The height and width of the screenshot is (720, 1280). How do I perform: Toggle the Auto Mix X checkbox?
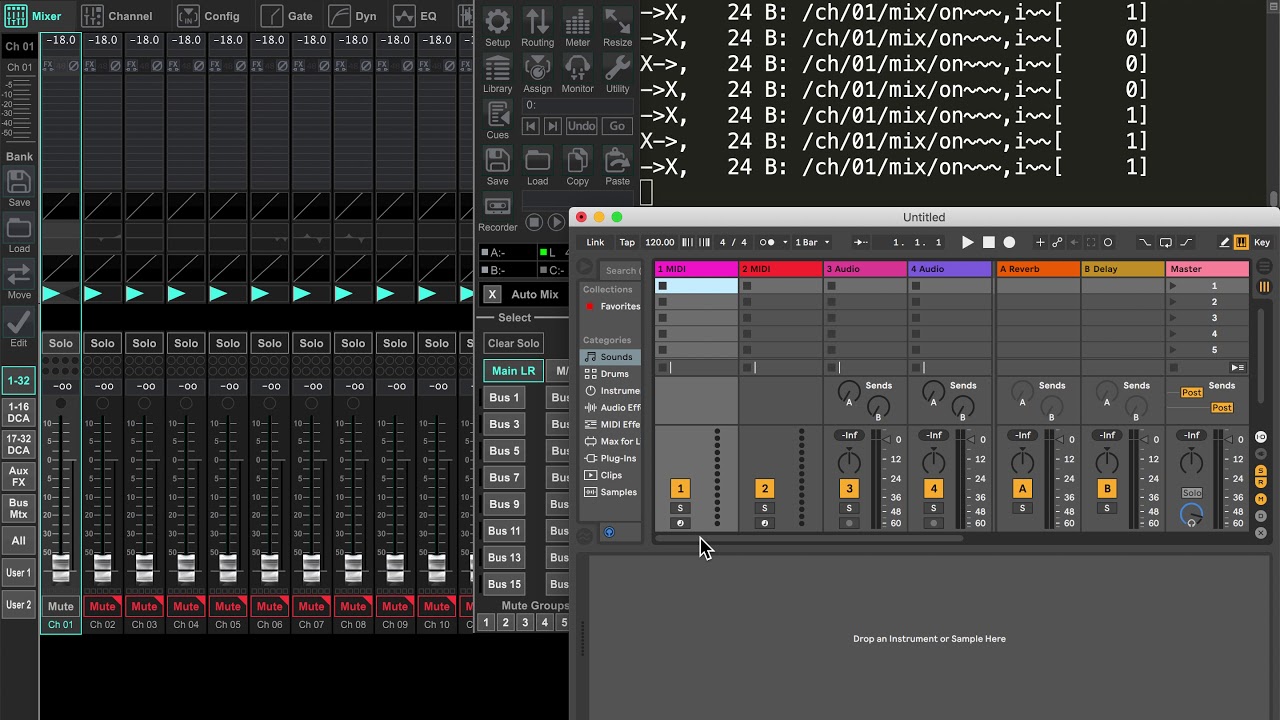pos(492,294)
